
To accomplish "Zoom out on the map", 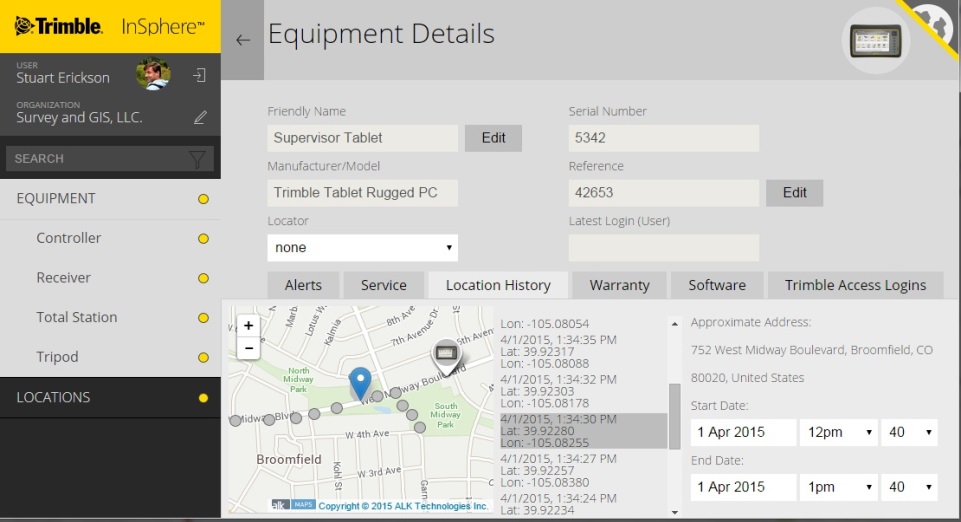I will coord(248,348).
